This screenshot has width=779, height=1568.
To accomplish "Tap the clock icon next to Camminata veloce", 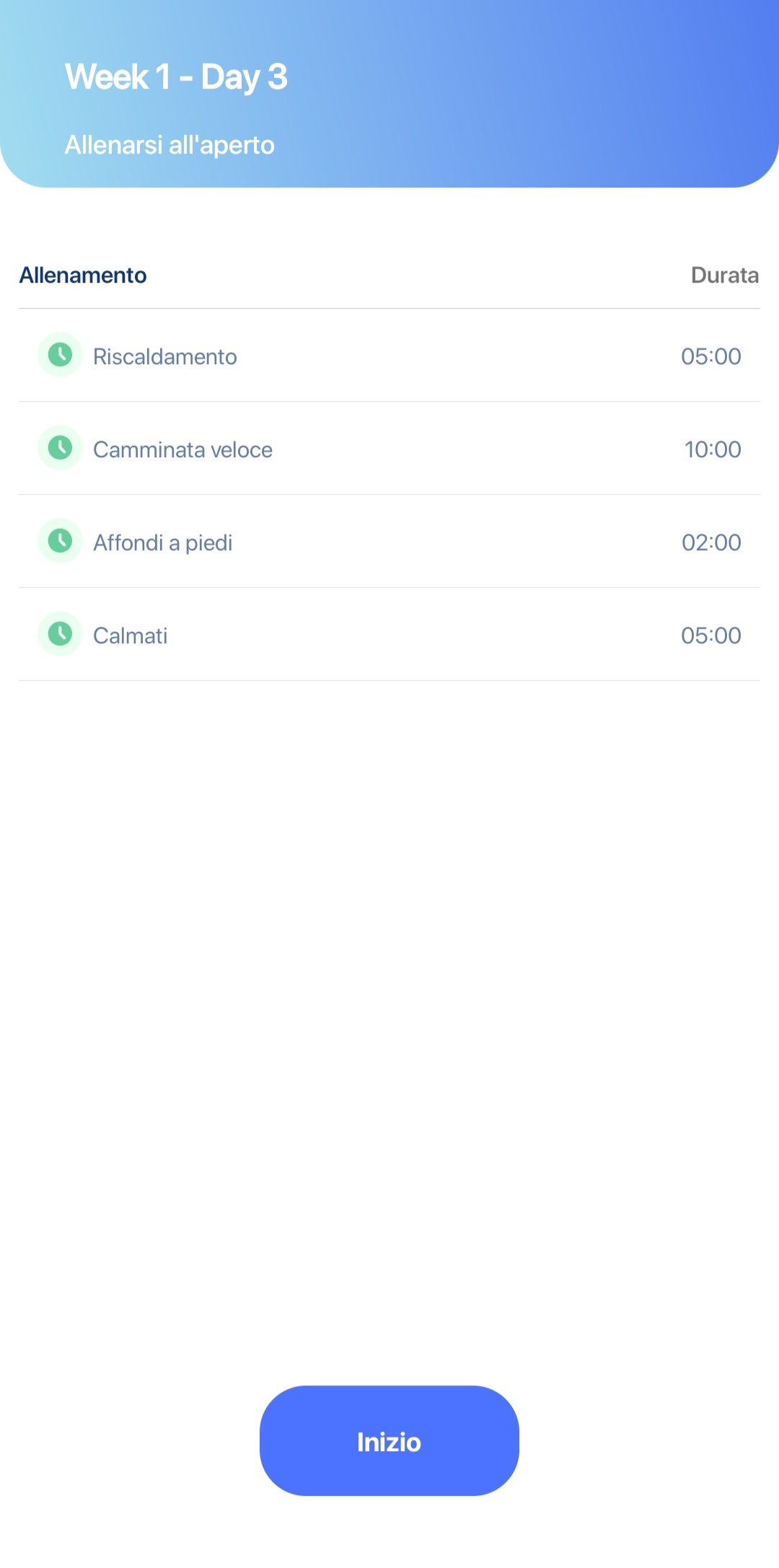I will pyautogui.click(x=60, y=447).
